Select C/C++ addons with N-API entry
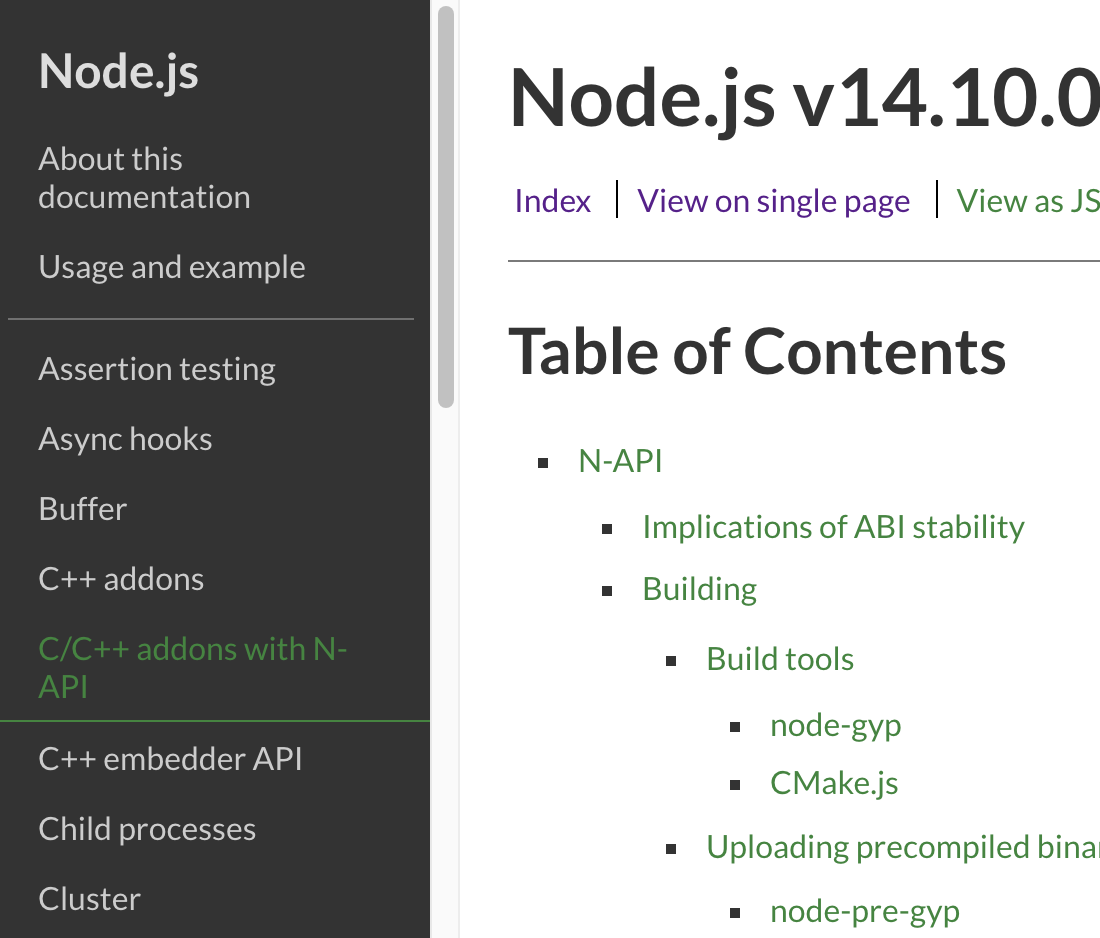 [192, 668]
